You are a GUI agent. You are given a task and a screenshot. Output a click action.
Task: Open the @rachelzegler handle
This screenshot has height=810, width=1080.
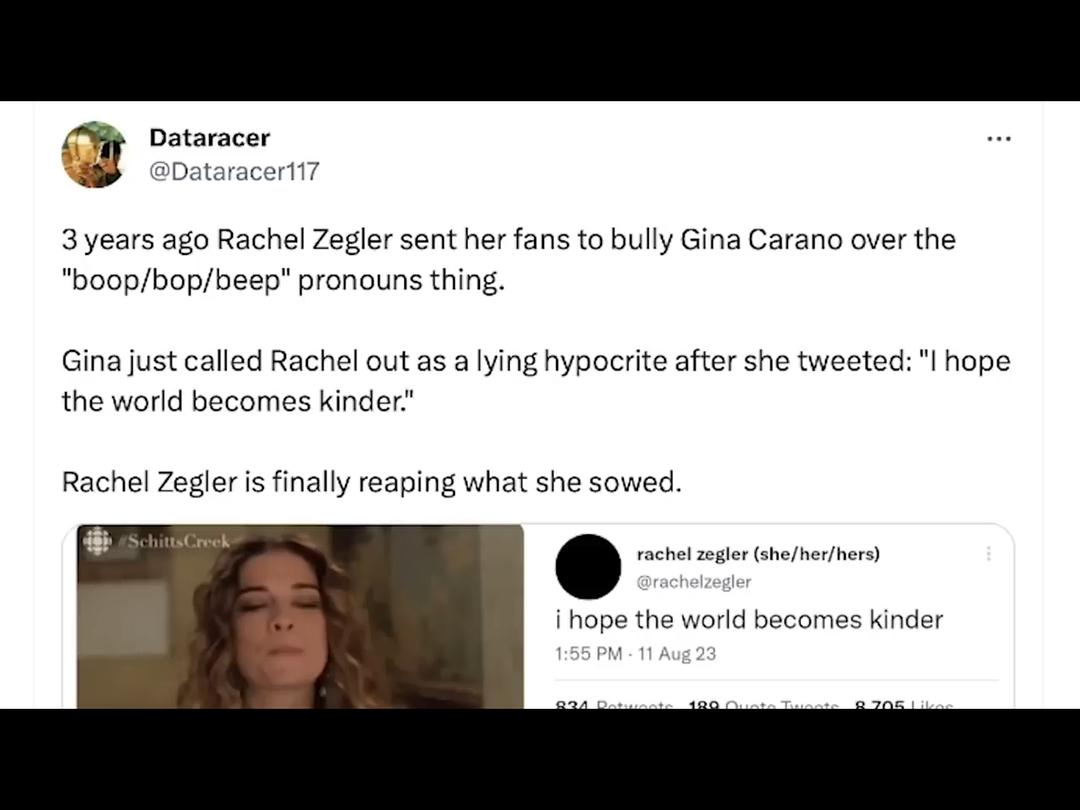click(x=694, y=582)
